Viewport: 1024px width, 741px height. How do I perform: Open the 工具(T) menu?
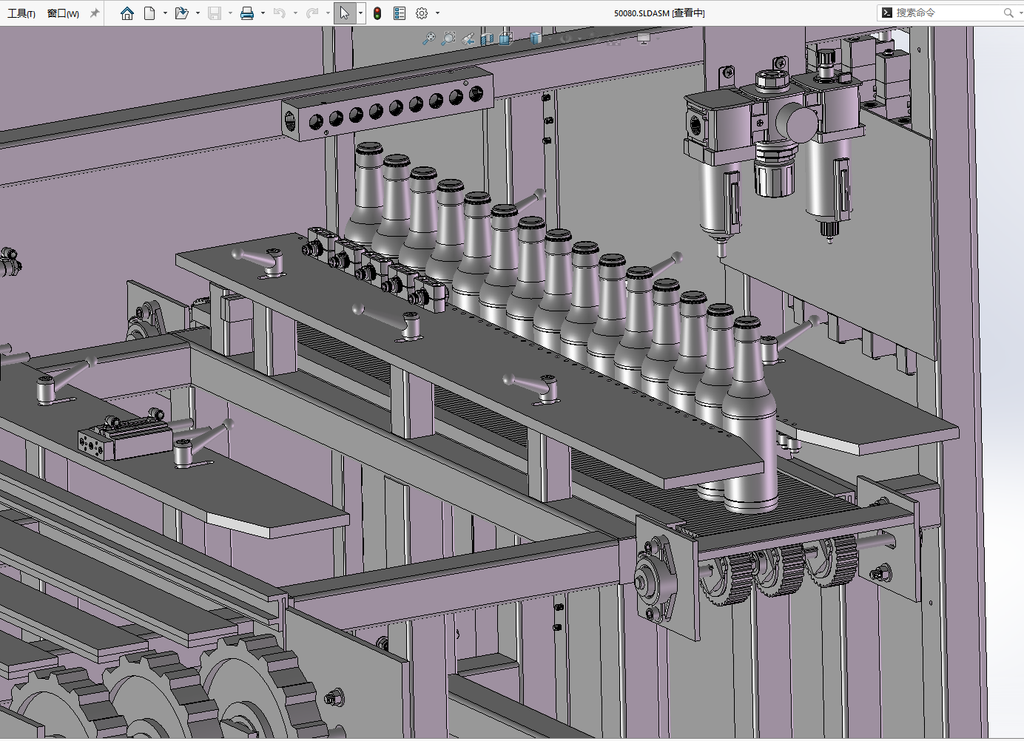click(x=22, y=13)
